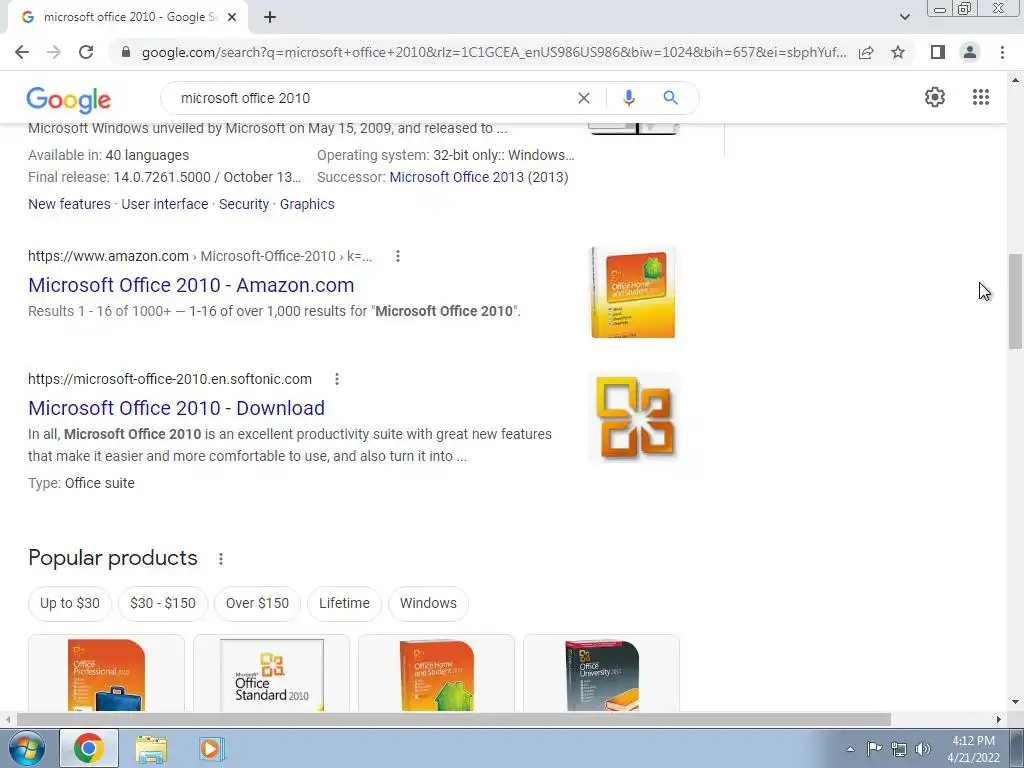Screen dimensions: 1024x768
Task: Open Google quick settings gear
Action: coord(935,97)
